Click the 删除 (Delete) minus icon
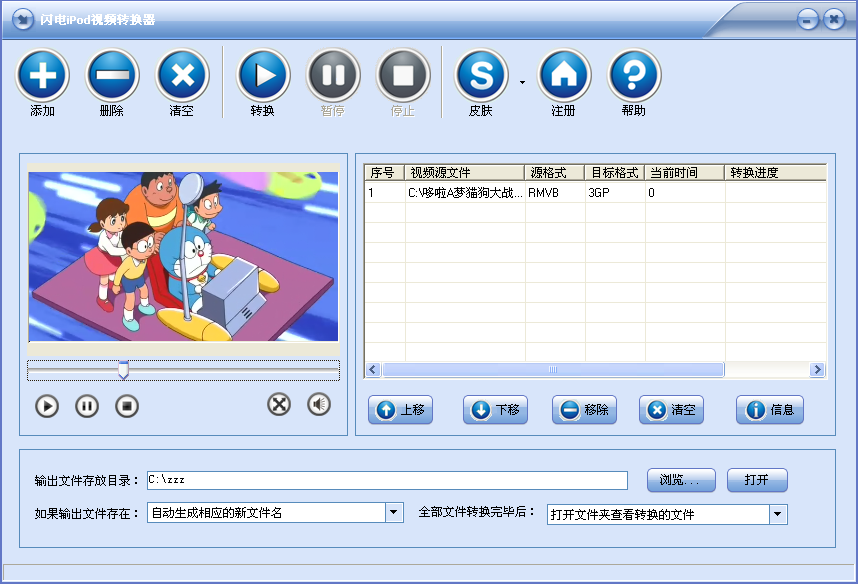Image resolution: width=858 pixels, height=584 pixels. (x=112, y=76)
